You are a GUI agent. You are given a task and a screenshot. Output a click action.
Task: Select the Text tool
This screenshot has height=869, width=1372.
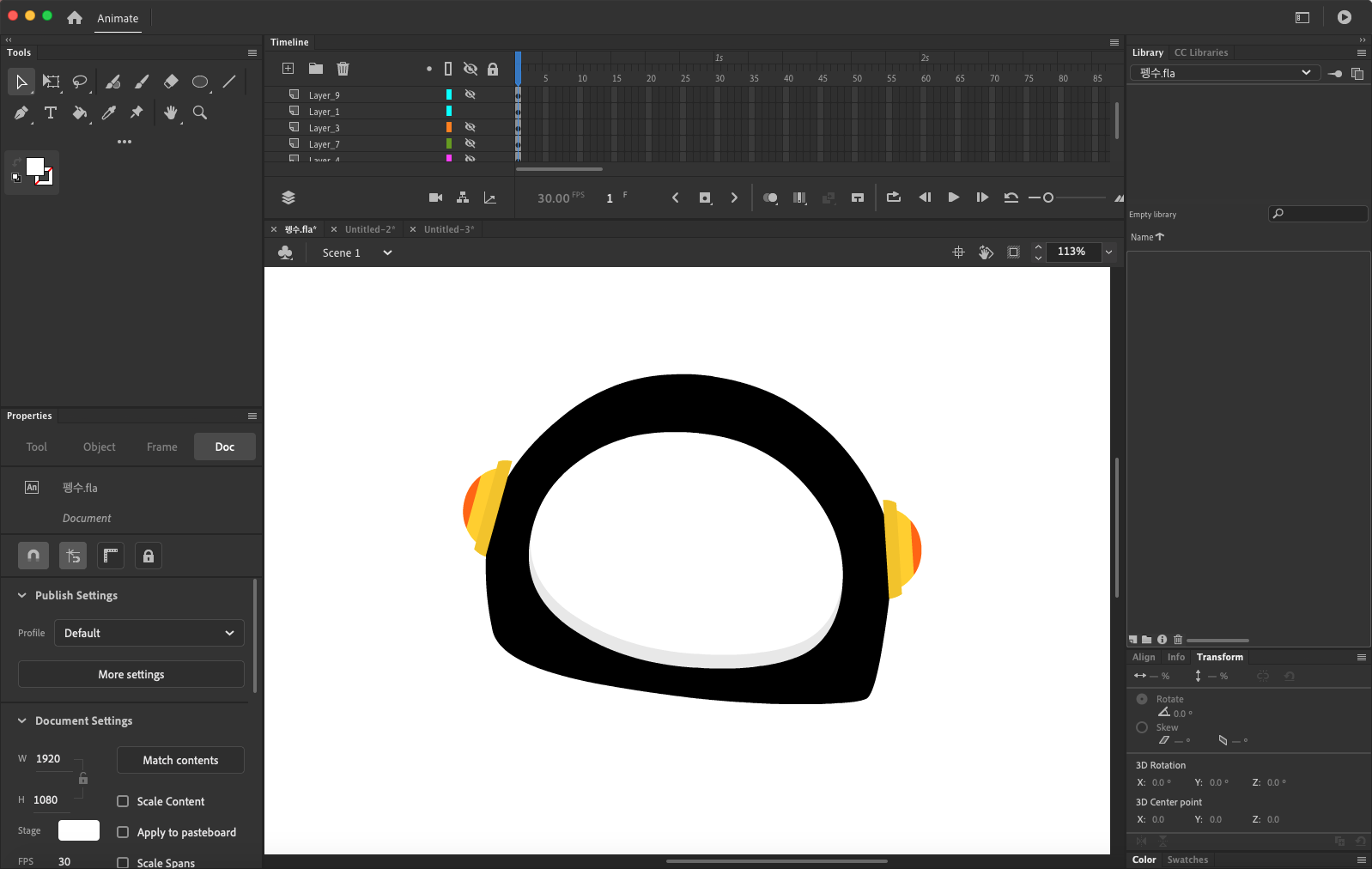51,112
